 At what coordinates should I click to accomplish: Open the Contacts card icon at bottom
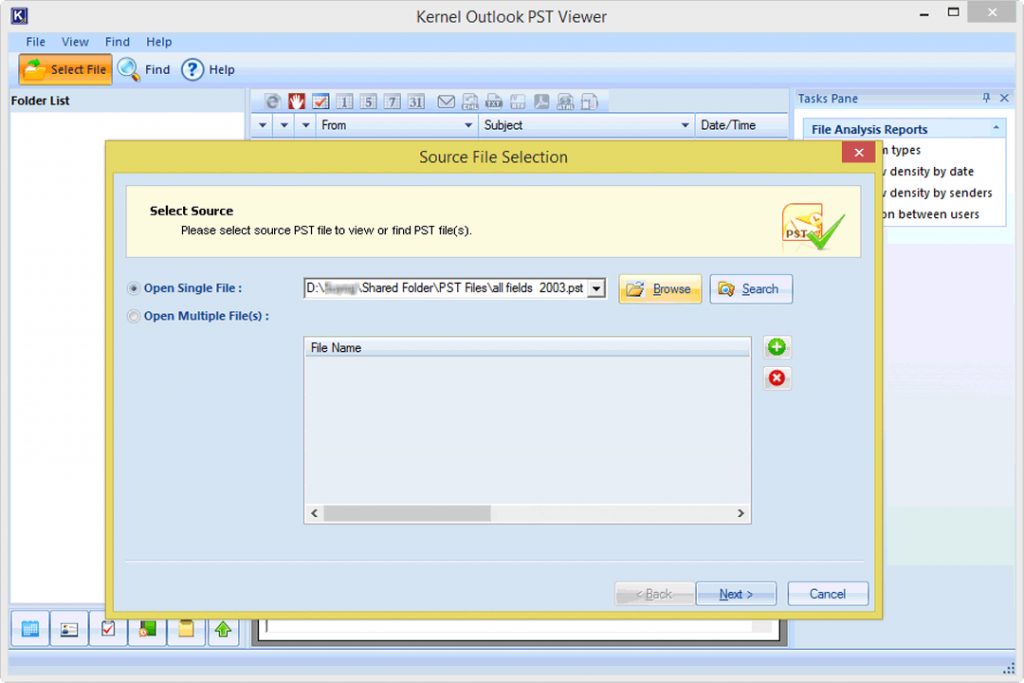[x=69, y=629]
